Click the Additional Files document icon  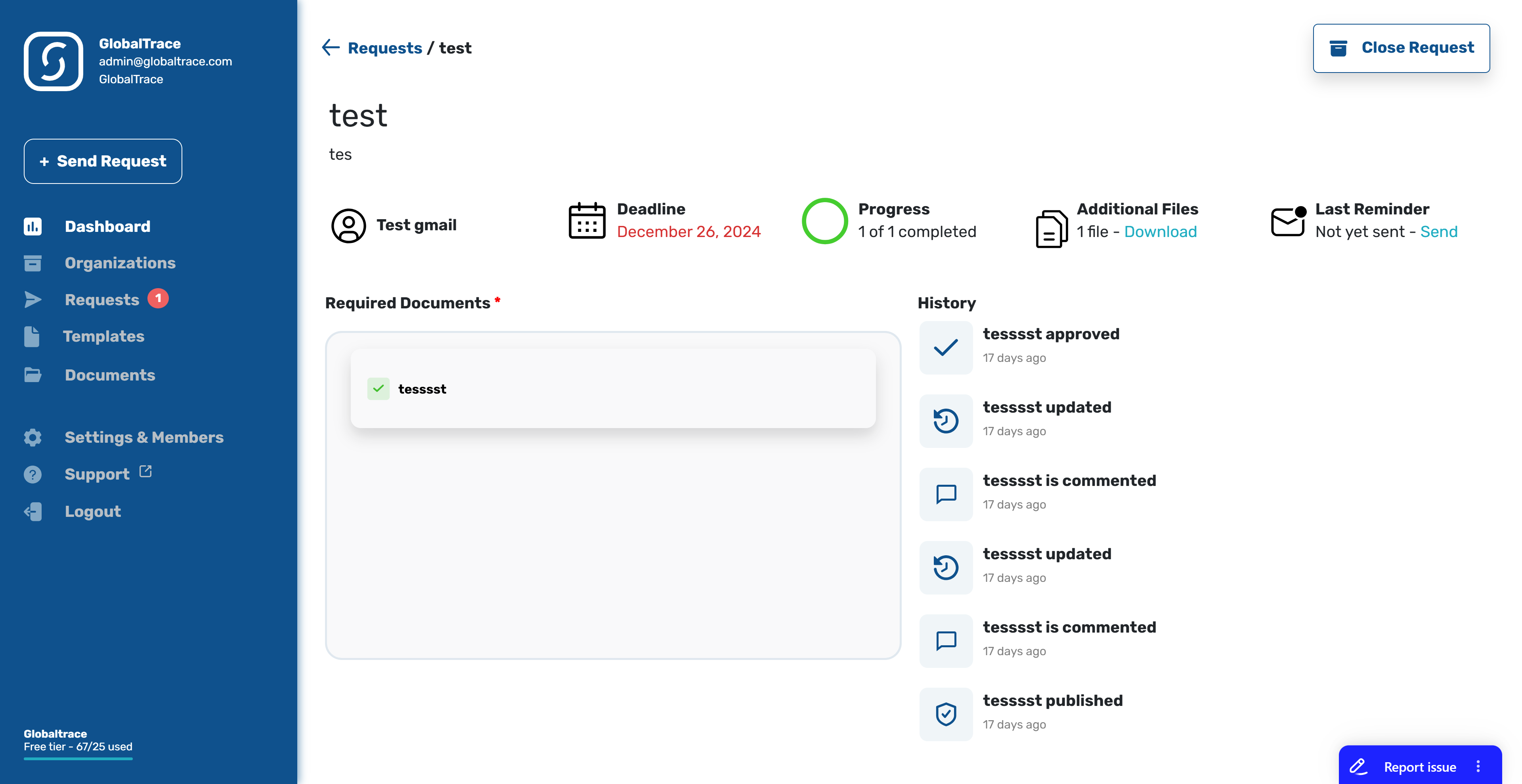[x=1051, y=229]
